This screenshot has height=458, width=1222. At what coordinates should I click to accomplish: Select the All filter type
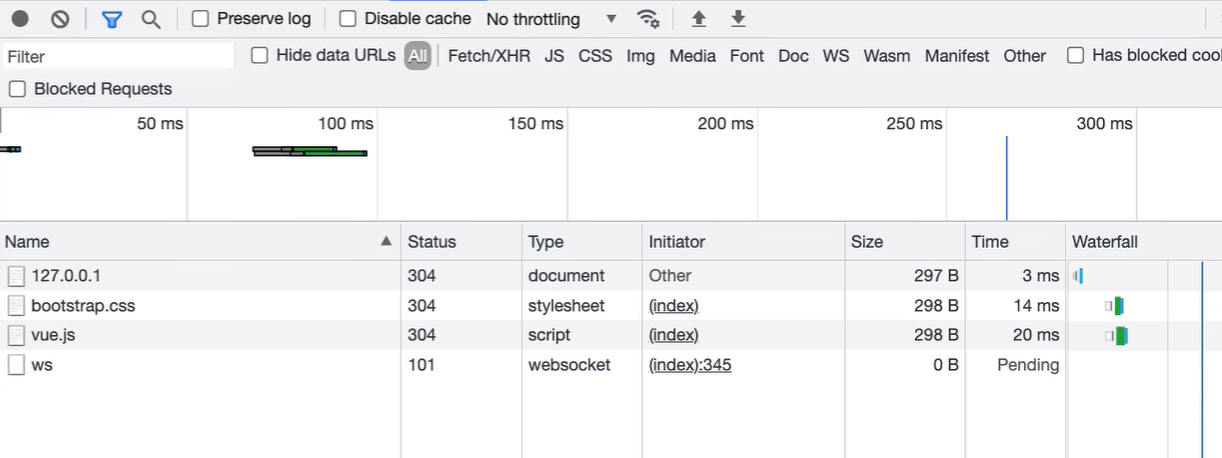[x=418, y=57]
